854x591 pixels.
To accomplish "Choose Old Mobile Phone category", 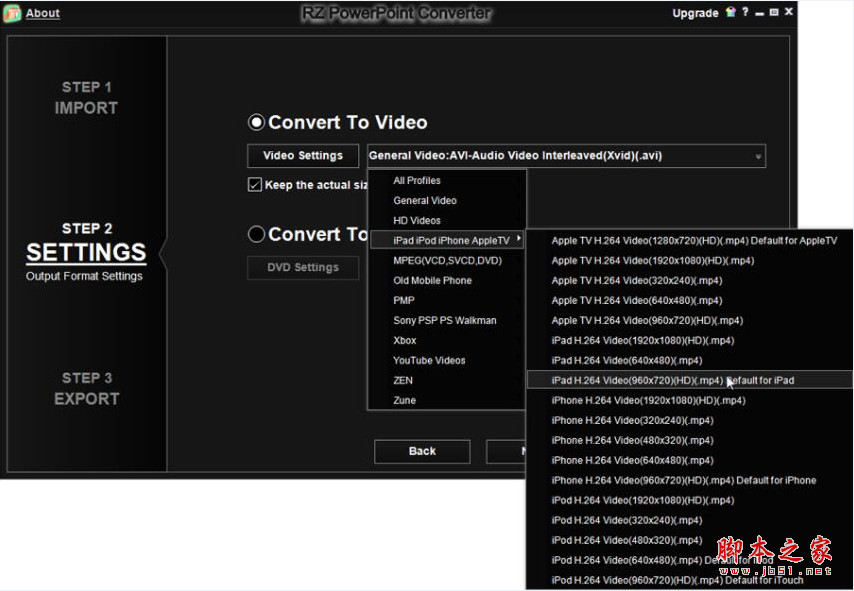I will [447, 281].
